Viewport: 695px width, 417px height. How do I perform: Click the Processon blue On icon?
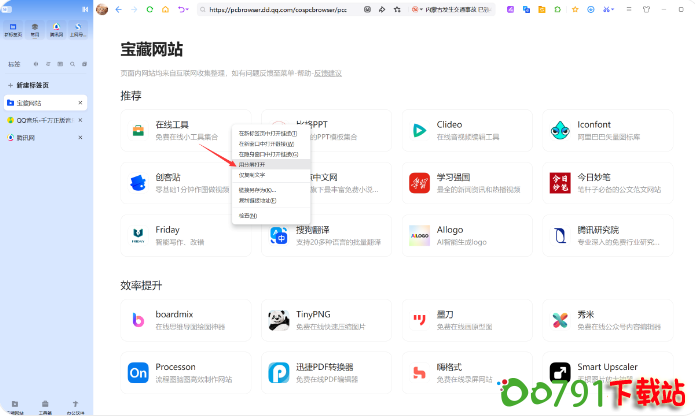click(x=138, y=373)
